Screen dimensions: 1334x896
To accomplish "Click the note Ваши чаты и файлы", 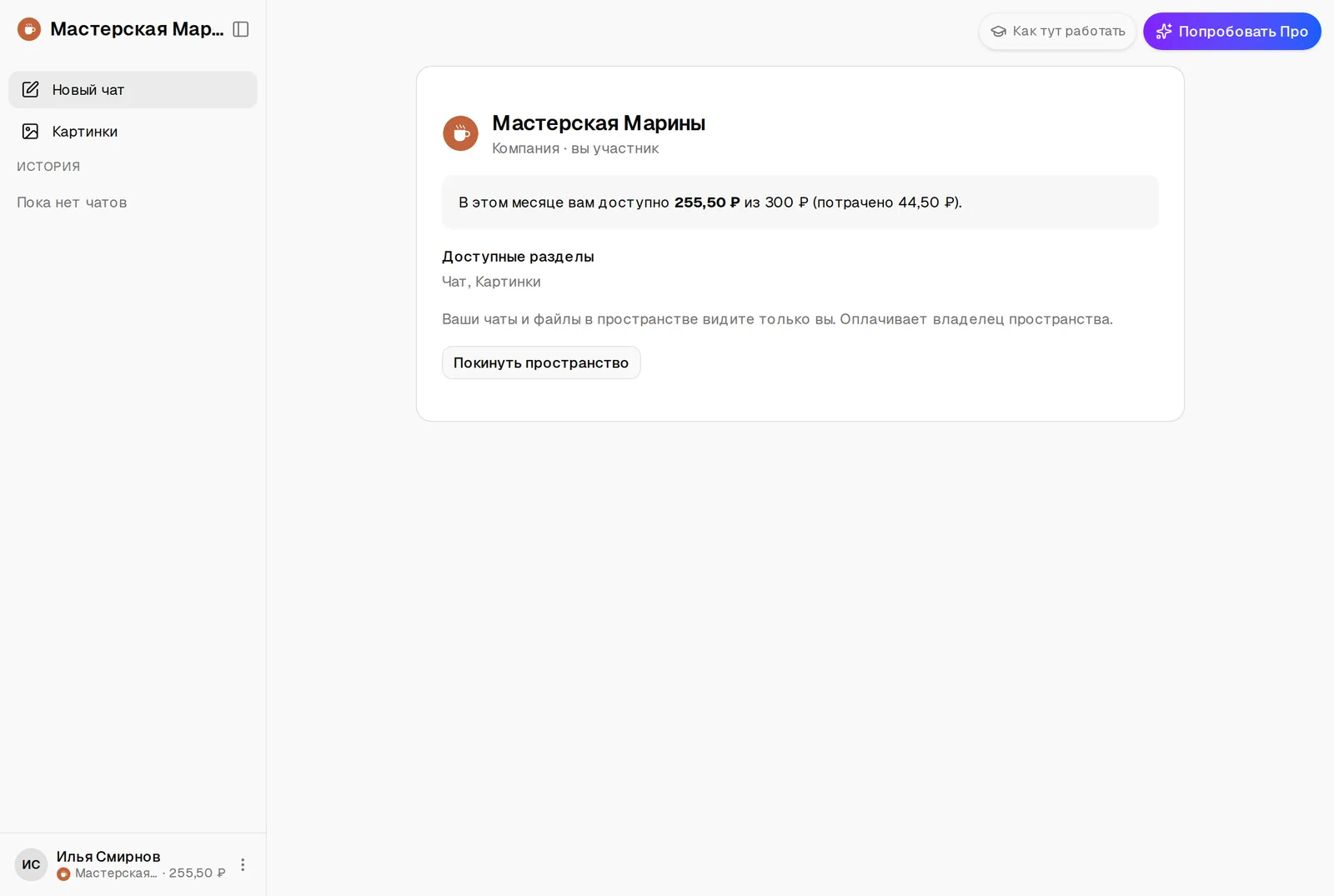I will [777, 319].
